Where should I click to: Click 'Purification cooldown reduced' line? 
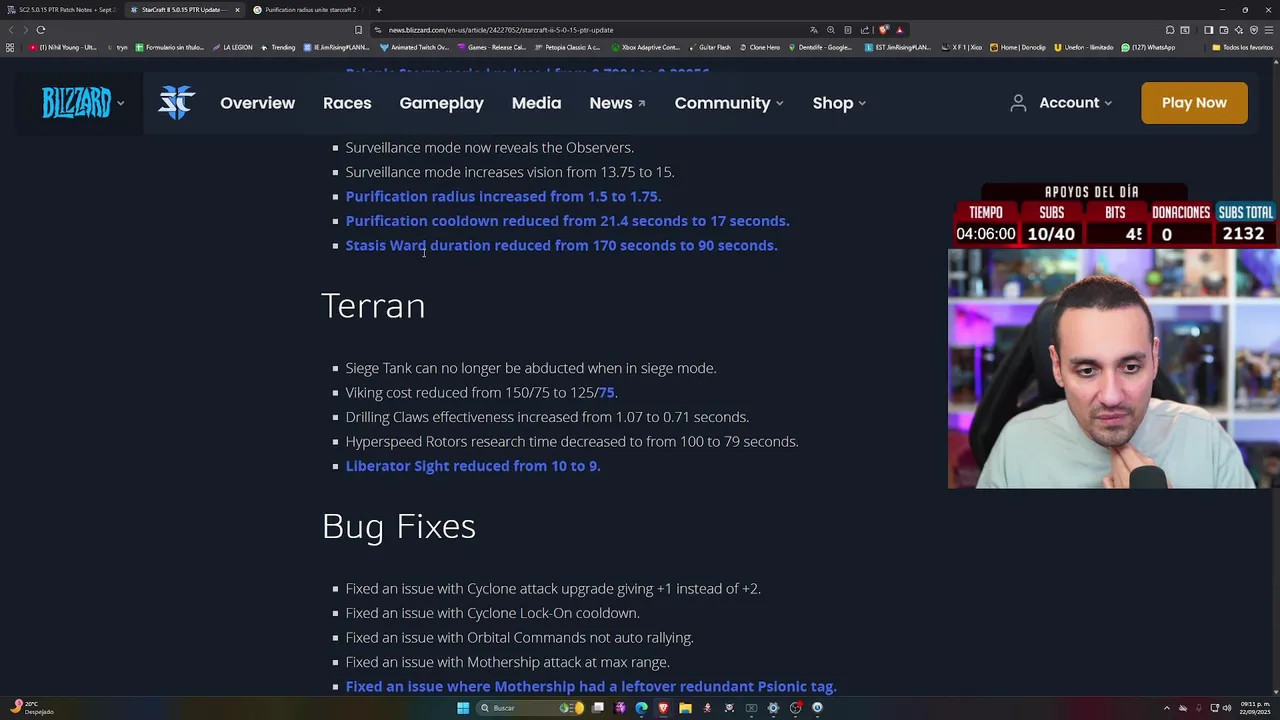tap(567, 221)
